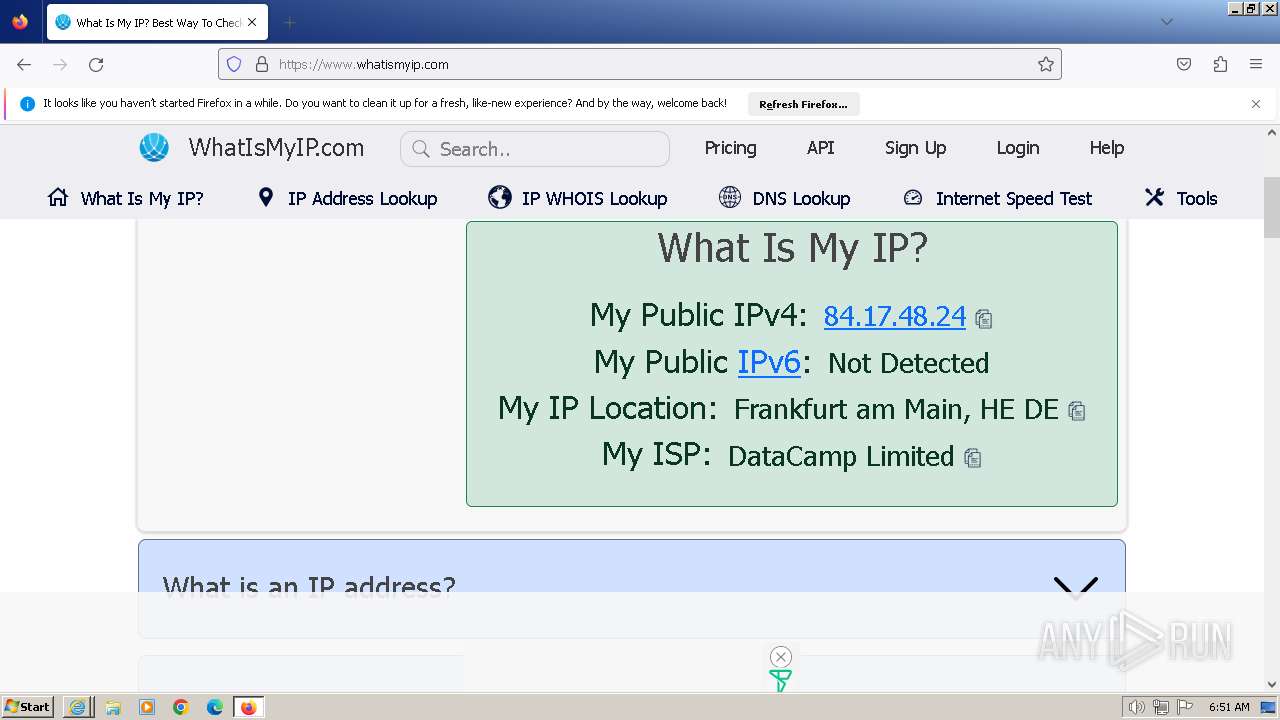Click the browser URL address bar

pos(640,64)
